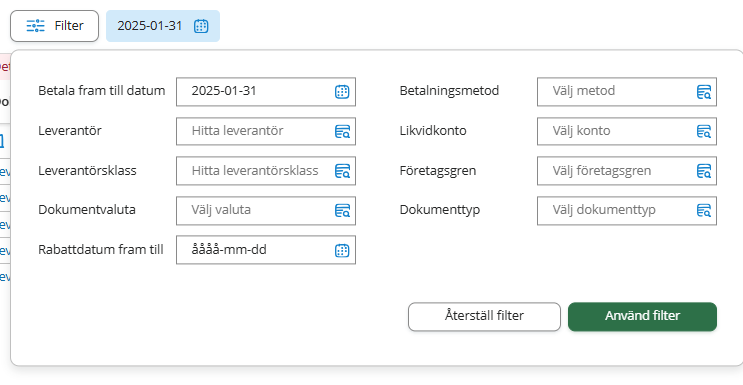
Task: Click Återställ filter button
Action: tap(484, 316)
